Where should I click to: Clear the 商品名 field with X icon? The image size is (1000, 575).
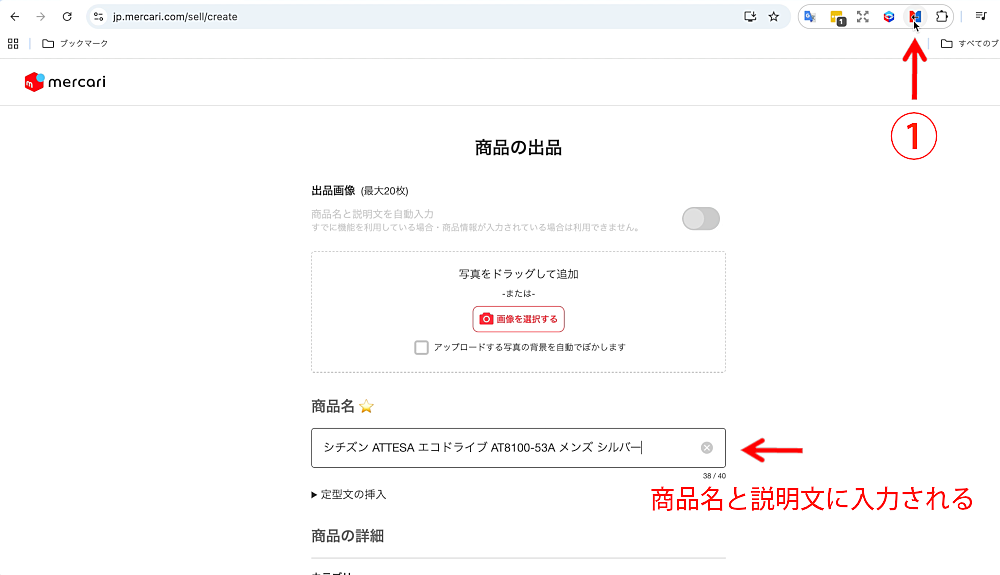(707, 448)
